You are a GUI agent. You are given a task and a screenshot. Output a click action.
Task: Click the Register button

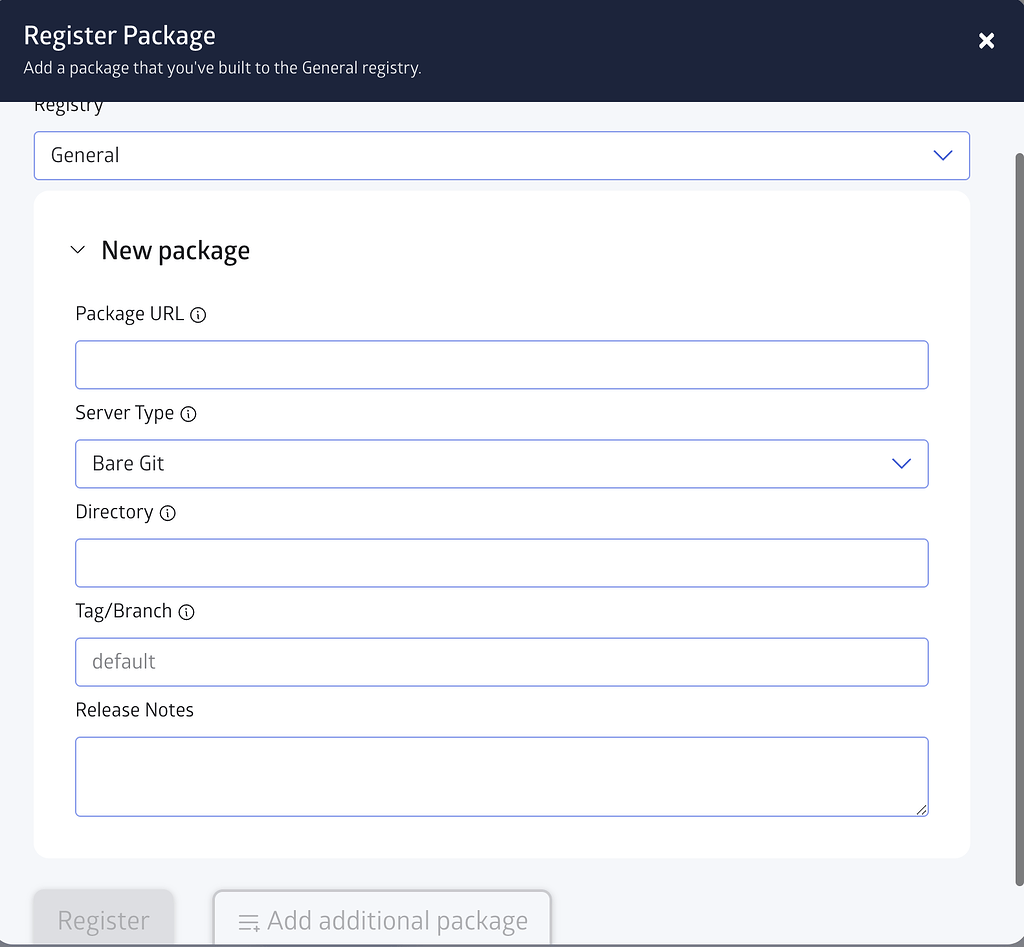click(x=104, y=918)
